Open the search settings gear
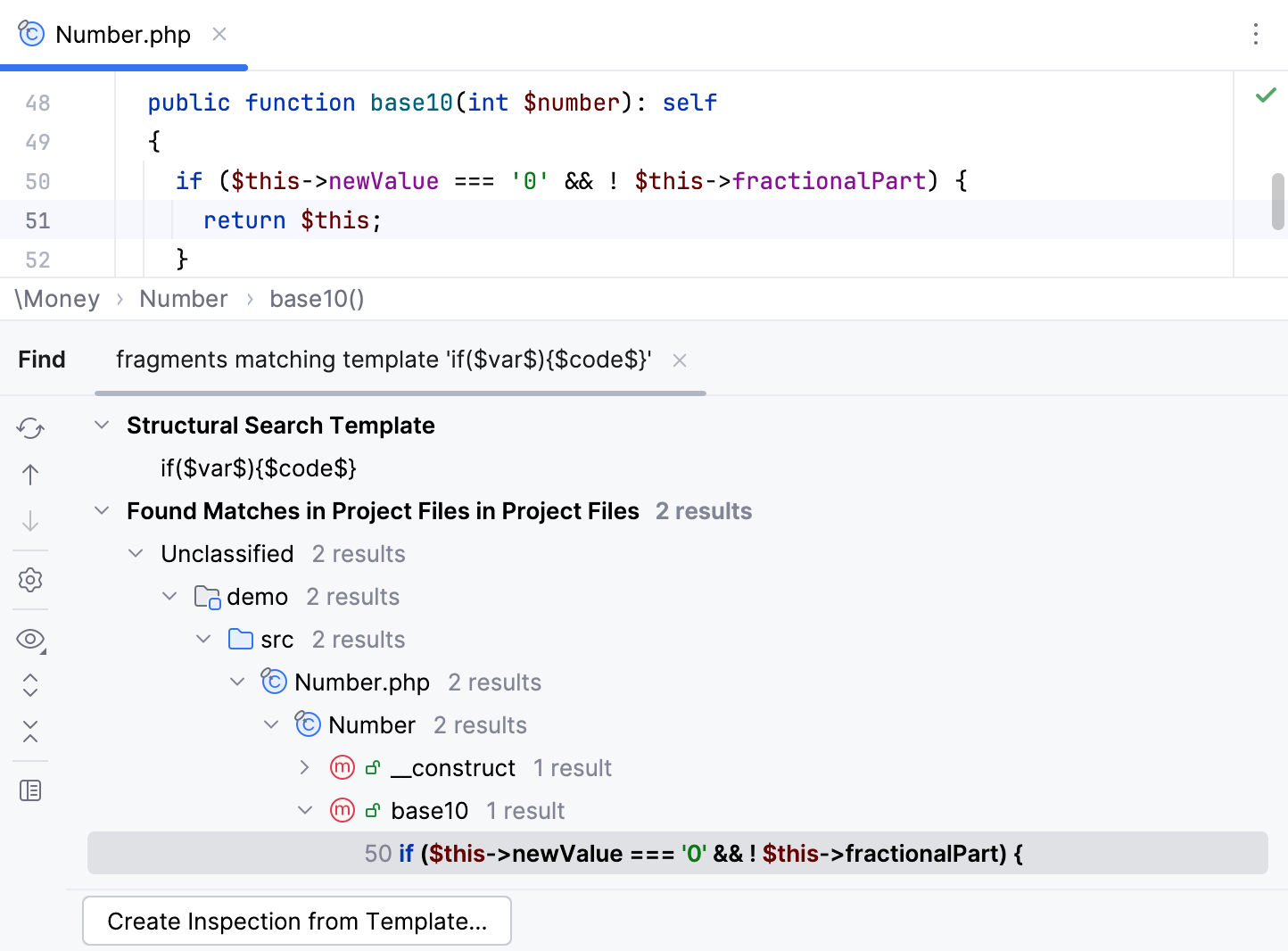1288x951 pixels. (x=29, y=580)
